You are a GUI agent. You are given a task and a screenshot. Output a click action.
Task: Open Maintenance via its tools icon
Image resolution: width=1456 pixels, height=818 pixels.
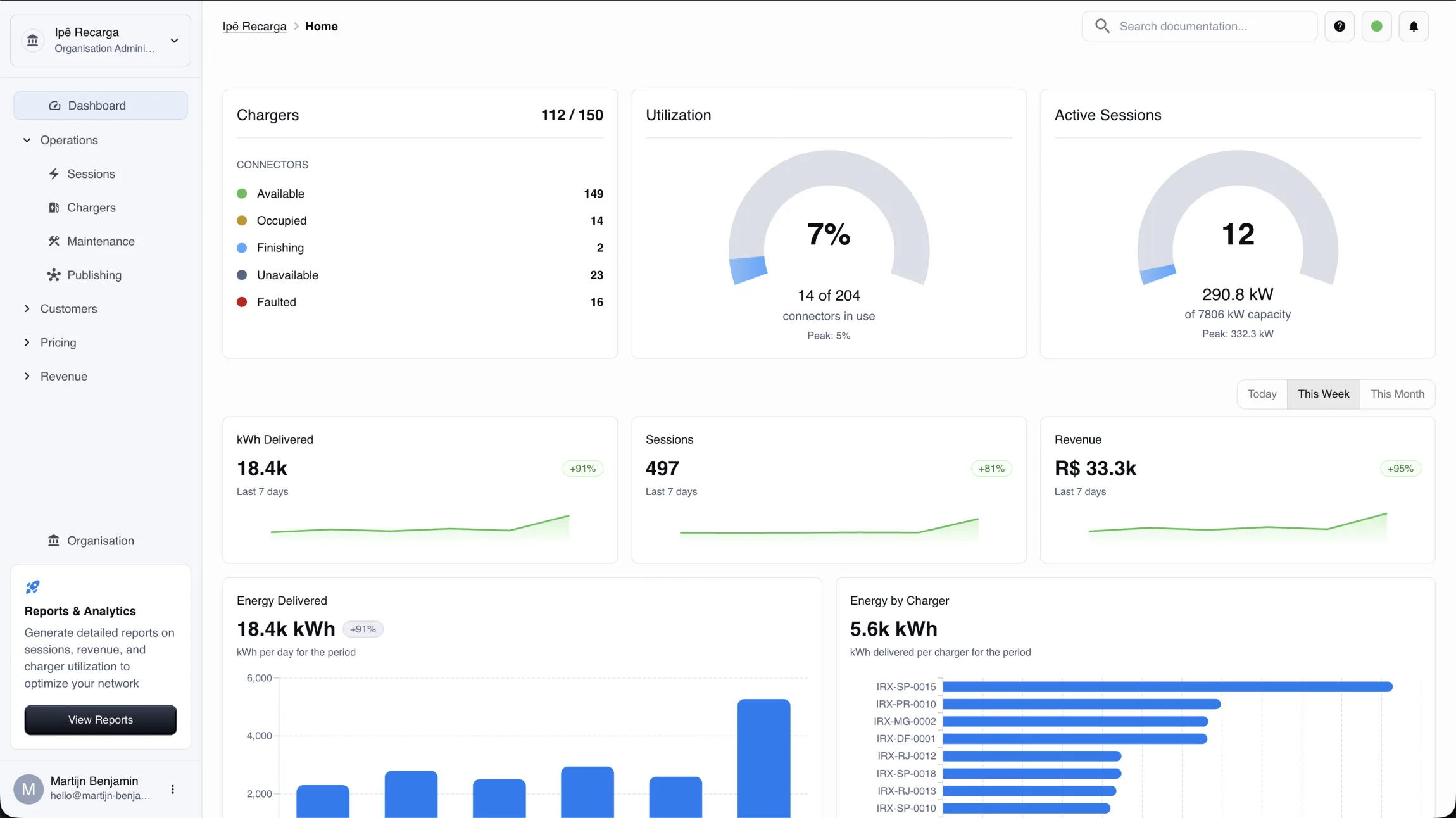54,241
